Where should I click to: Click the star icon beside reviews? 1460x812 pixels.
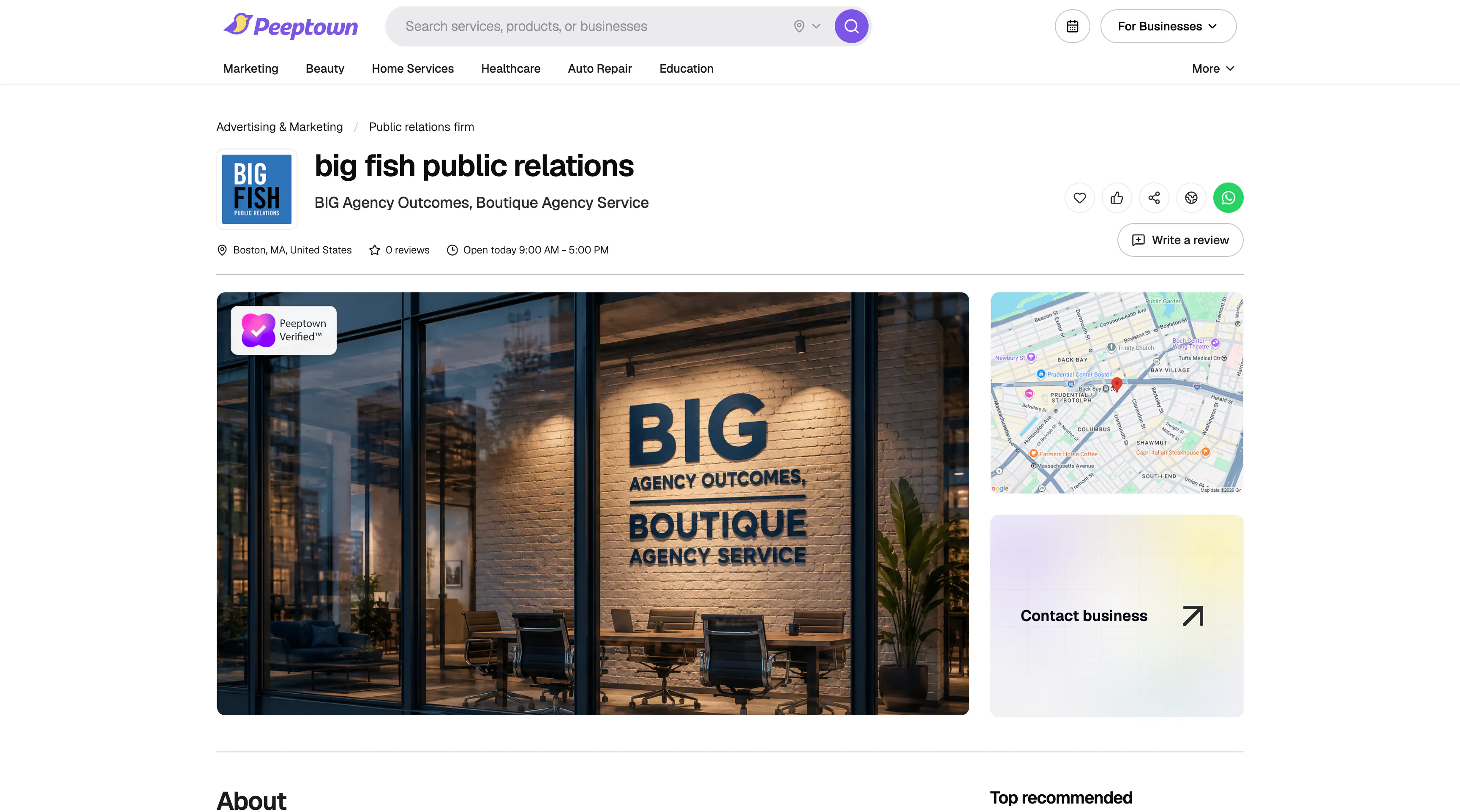(375, 250)
